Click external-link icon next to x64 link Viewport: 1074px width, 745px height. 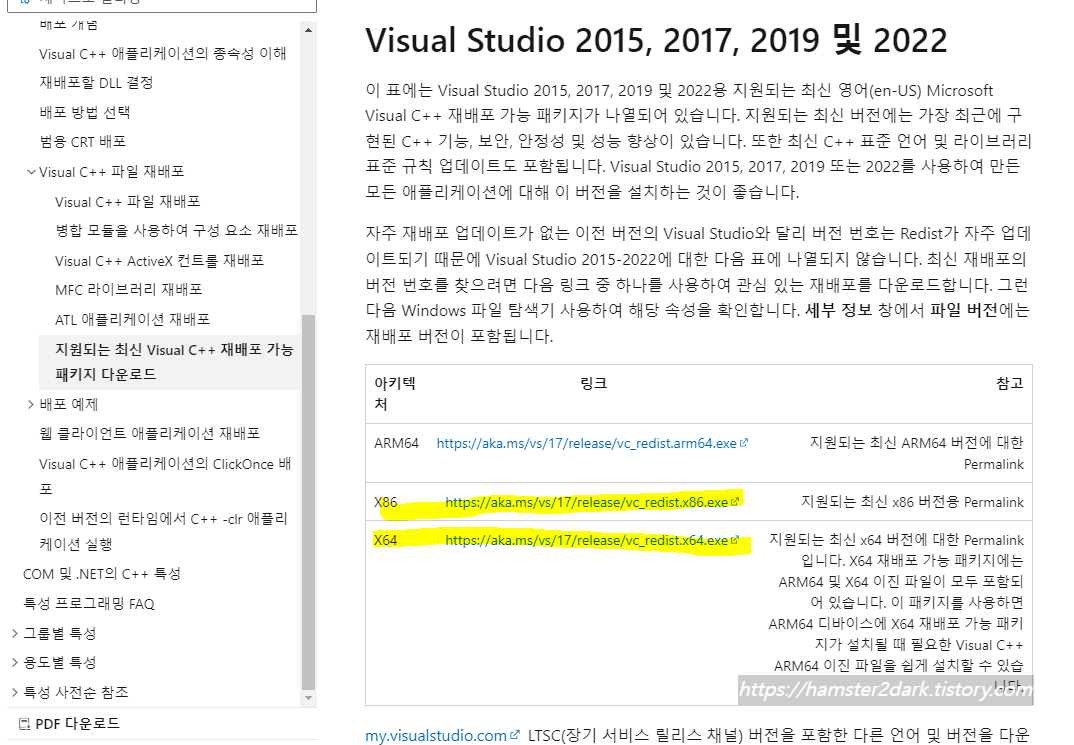pyautogui.click(x=735, y=540)
